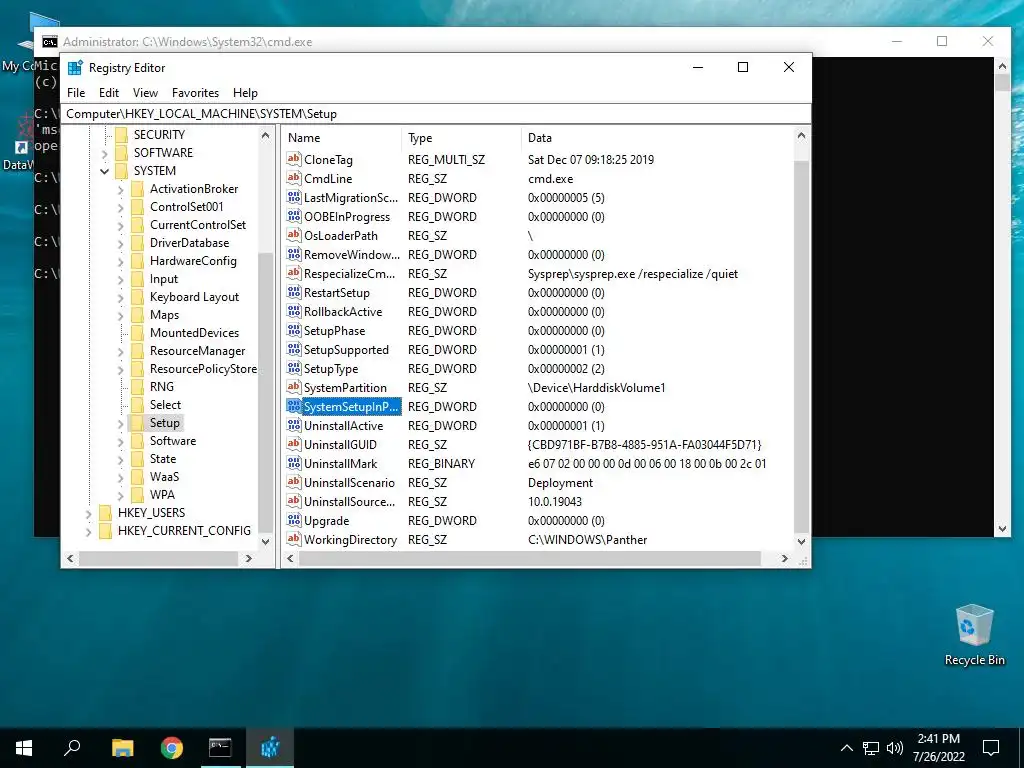Click the registry path address bar

click(436, 114)
